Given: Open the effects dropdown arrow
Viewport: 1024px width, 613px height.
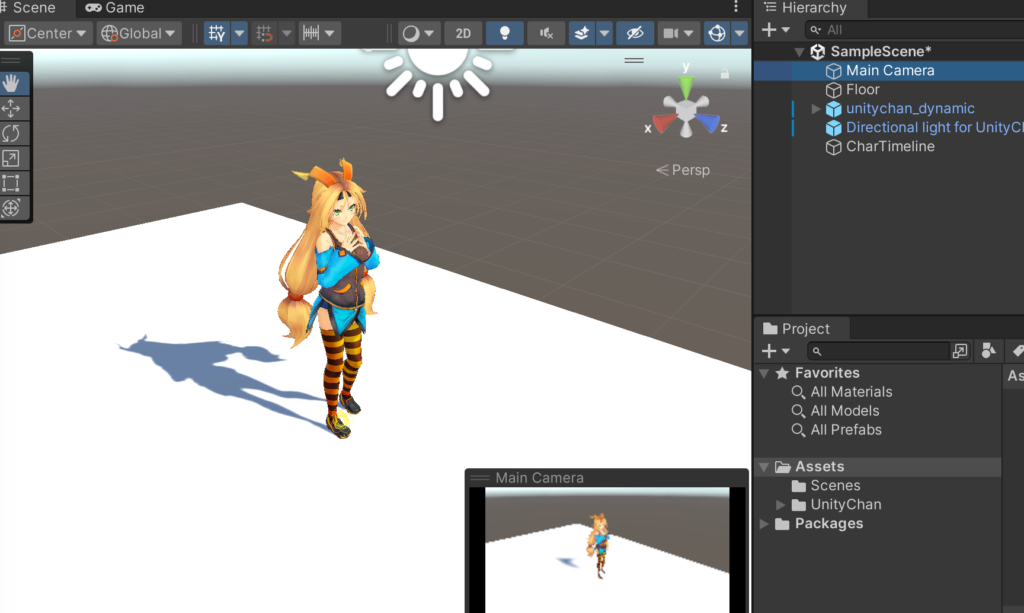Looking at the screenshot, I should (604, 33).
